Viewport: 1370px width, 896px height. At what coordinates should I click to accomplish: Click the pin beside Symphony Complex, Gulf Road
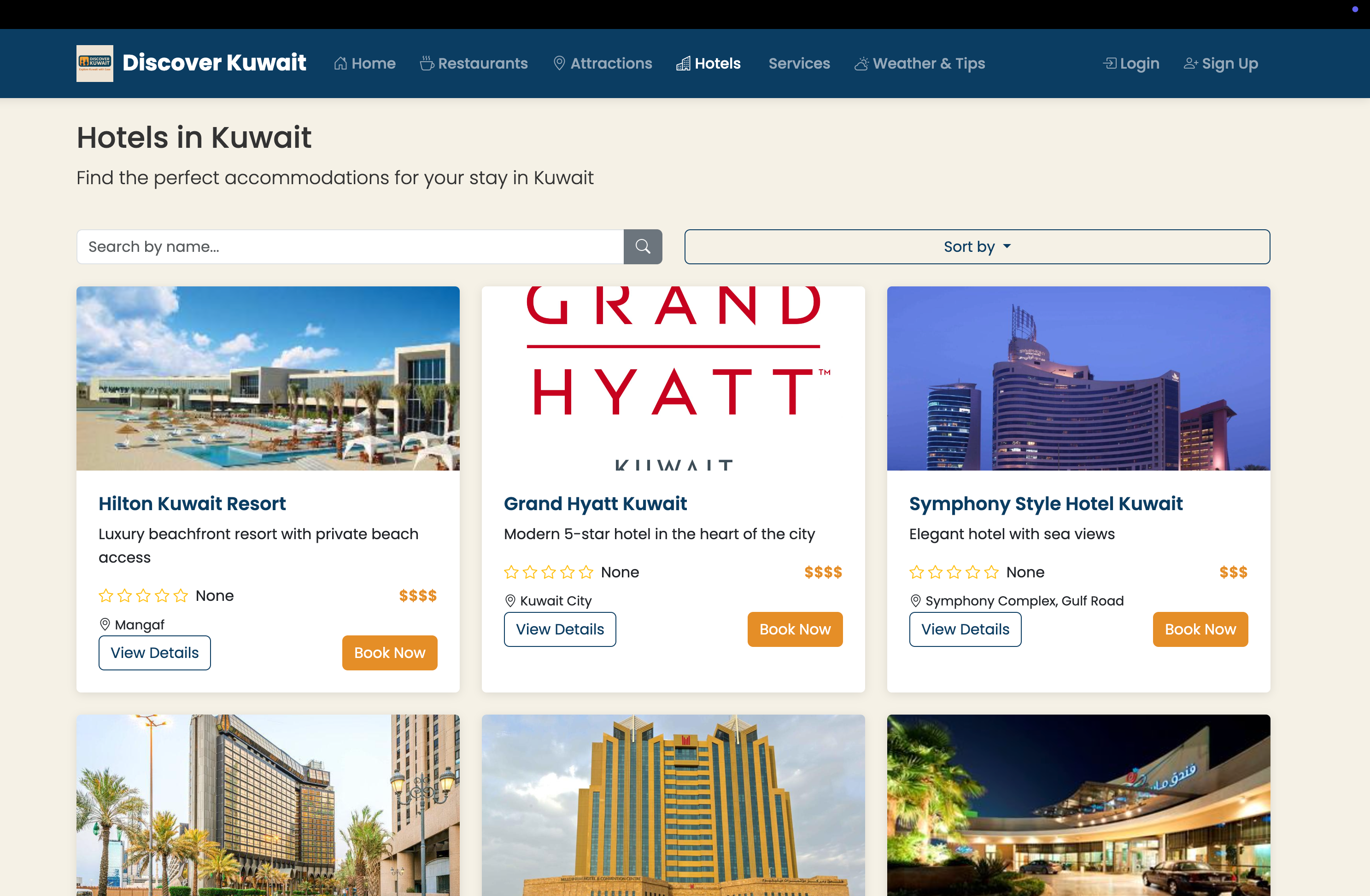[x=915, y=601]
